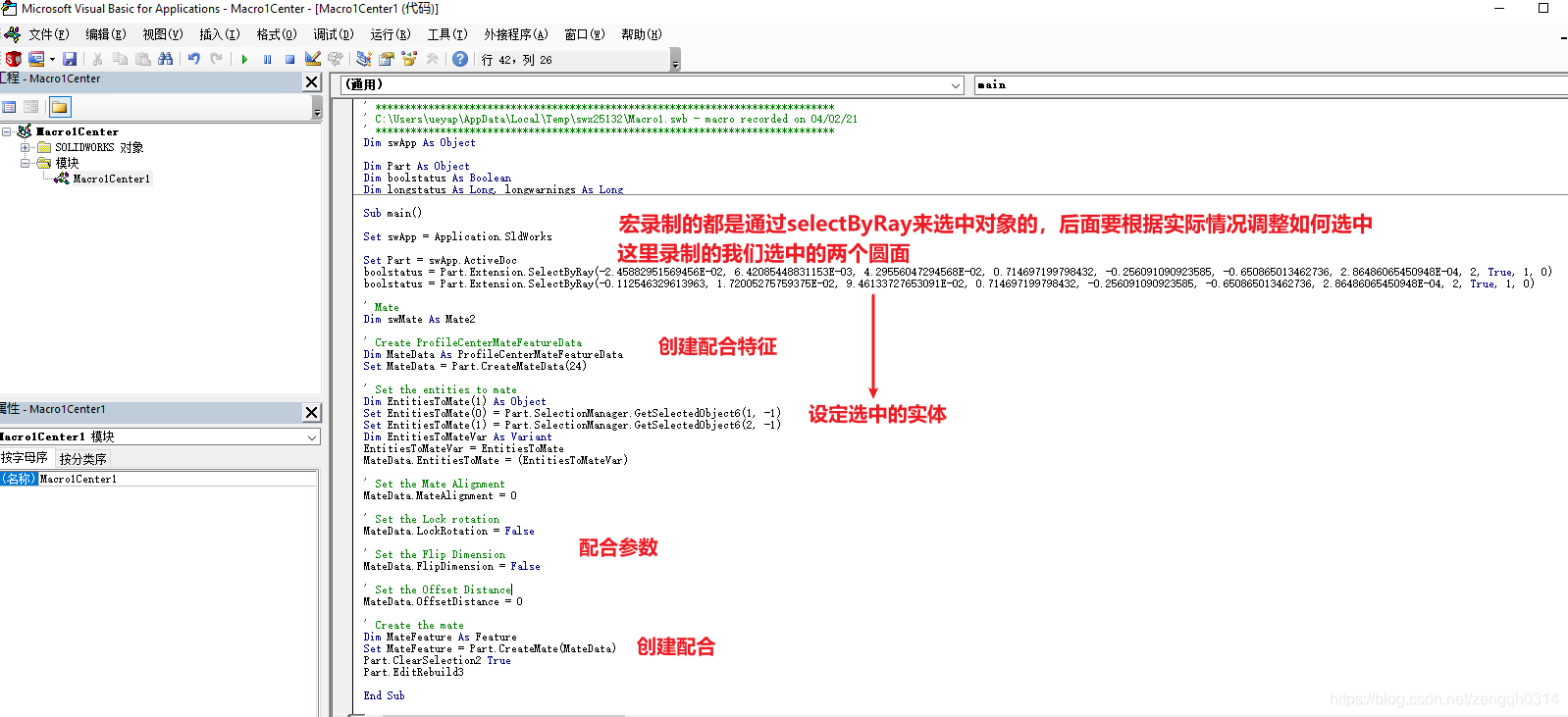Click the Redo arrow icon
Screen dimensions: 1568x717
coord(216,59)
